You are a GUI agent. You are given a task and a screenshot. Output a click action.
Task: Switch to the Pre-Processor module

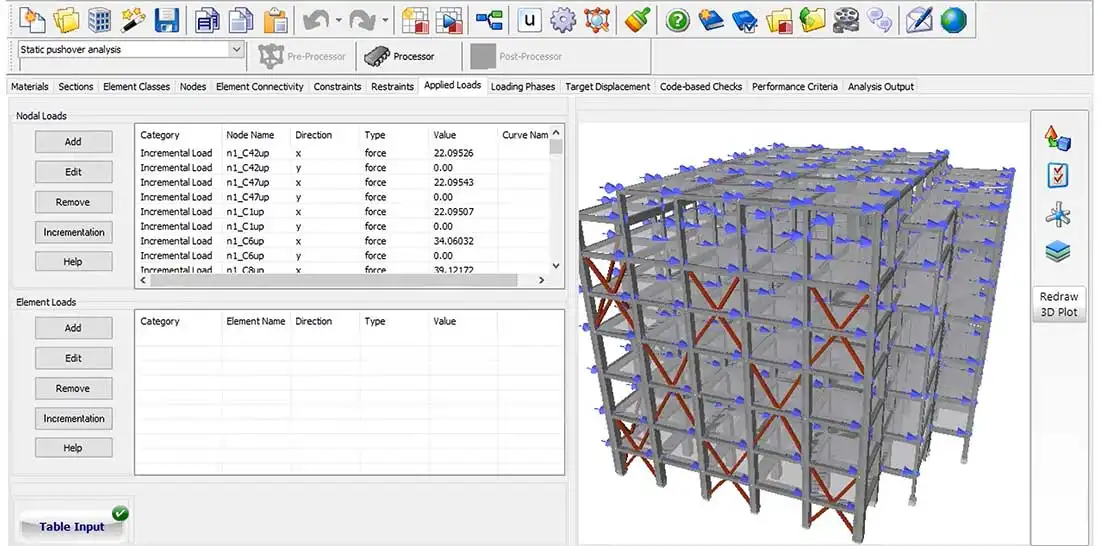point(302,56)
